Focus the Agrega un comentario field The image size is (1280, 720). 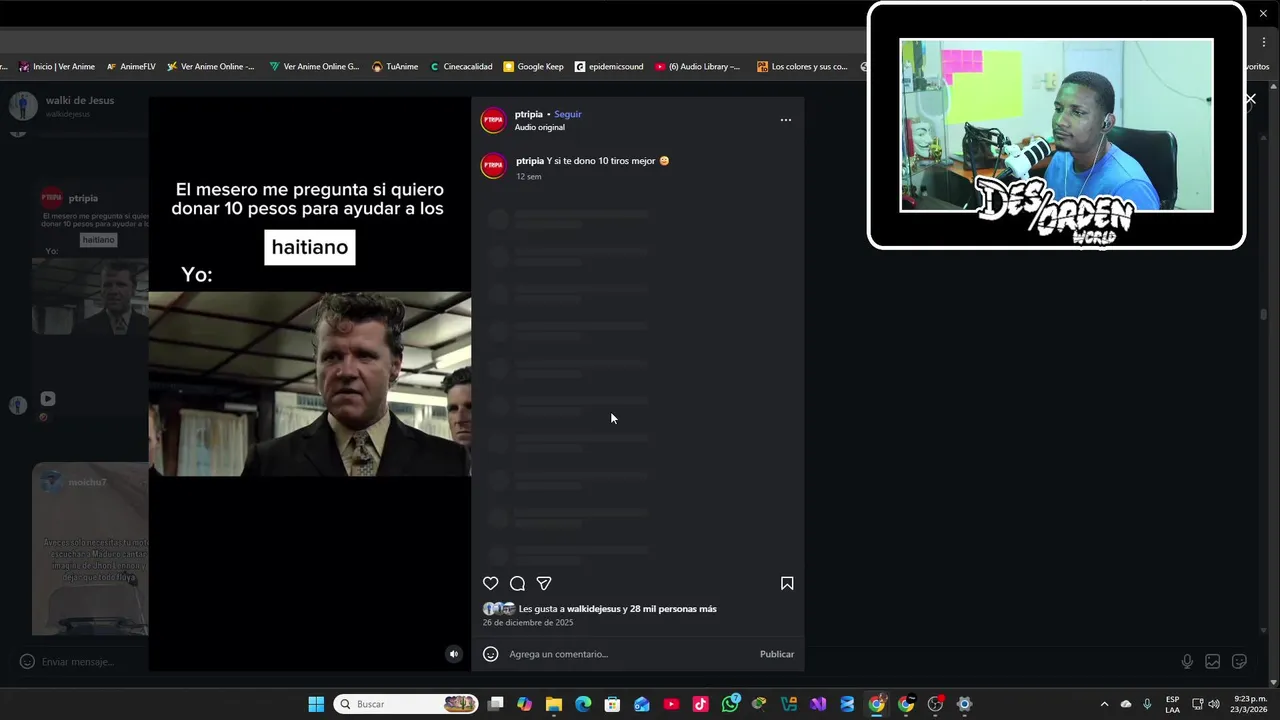pos(630,654)
